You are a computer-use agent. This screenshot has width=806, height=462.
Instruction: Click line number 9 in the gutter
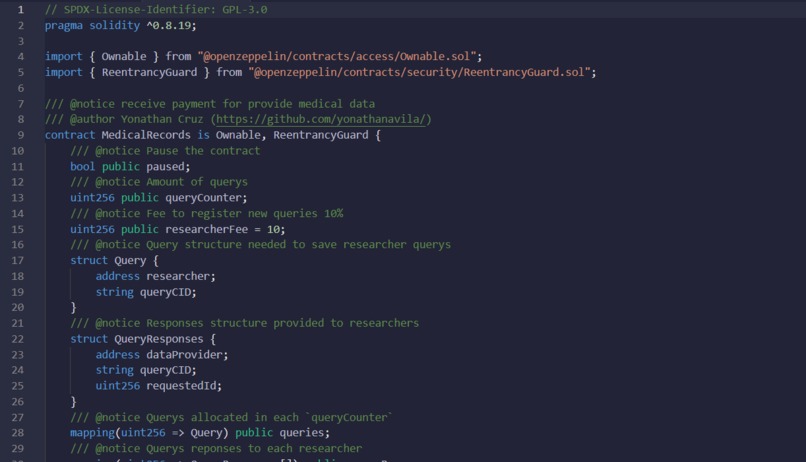pyautogui.click(x=21, y=135)
